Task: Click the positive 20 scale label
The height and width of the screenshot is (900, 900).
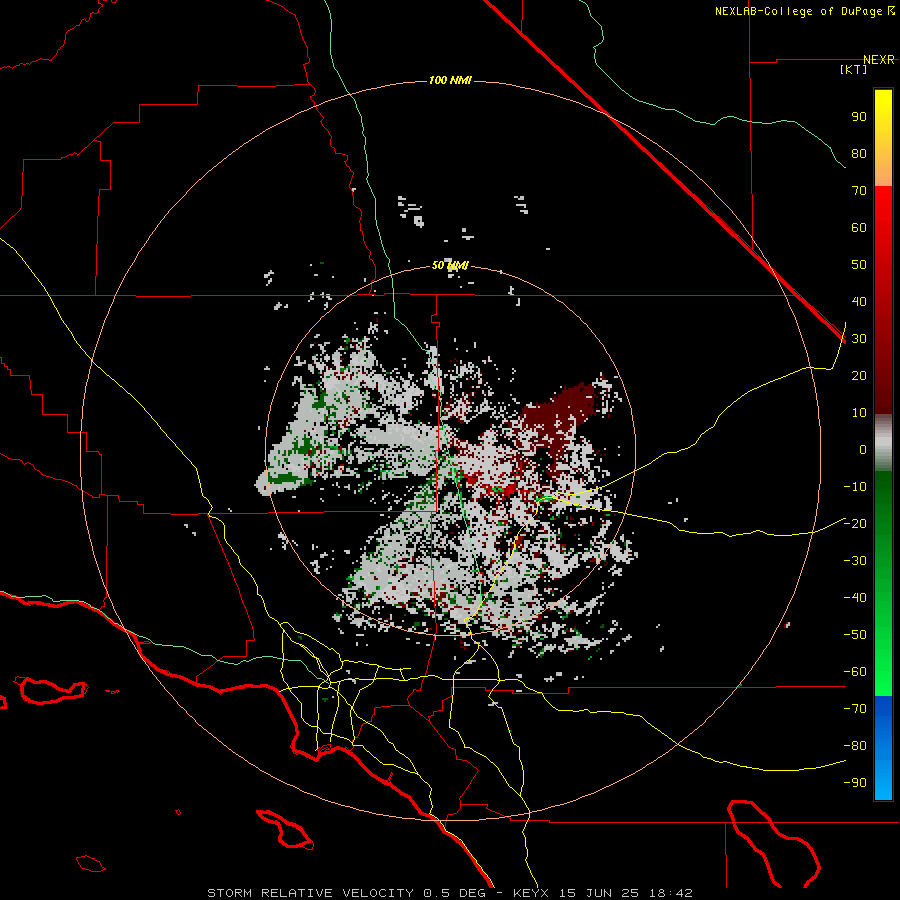Action: coord(859,375)
